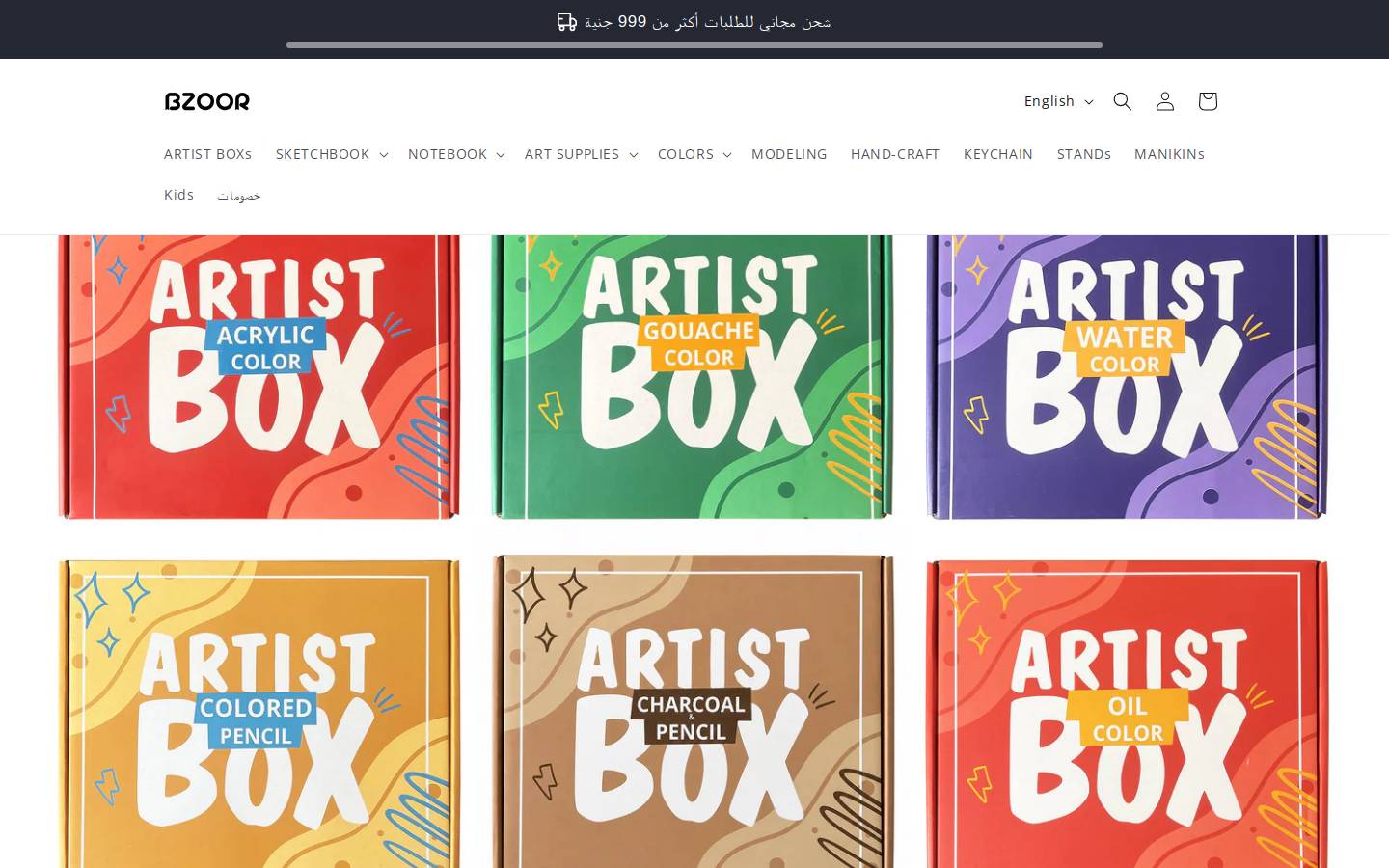Click the free shipping announcement text
Screen dimensions: 1389x868
click(708, 21)
